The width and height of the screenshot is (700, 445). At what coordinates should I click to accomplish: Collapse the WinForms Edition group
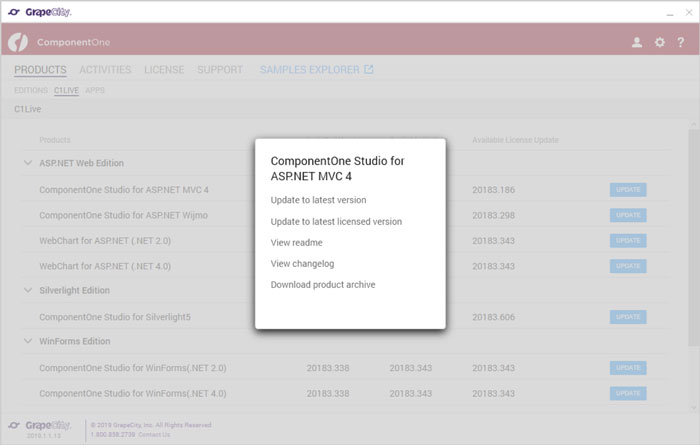(x=28, y=341)
